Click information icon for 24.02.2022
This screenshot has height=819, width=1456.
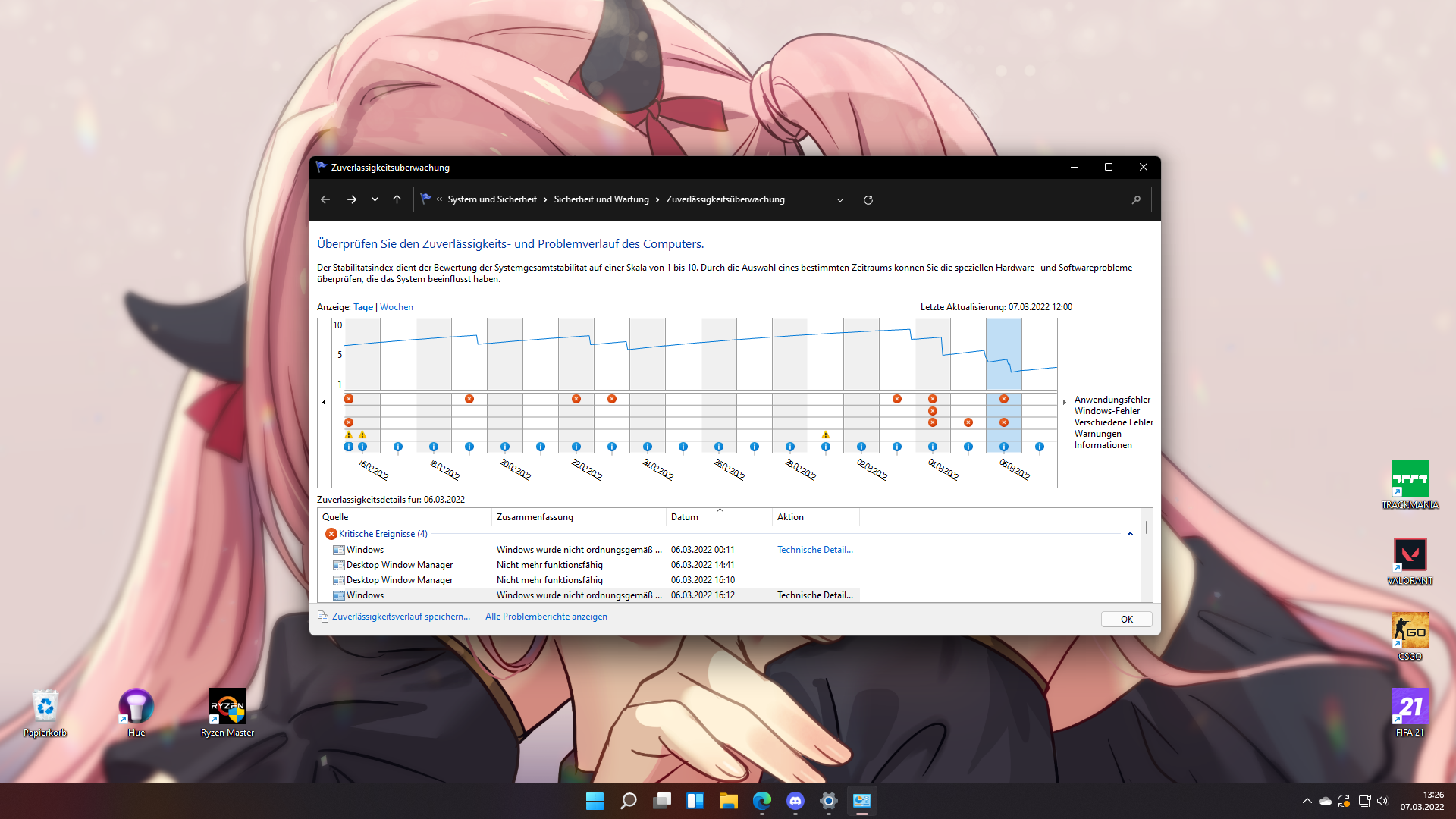pyautogui.click(x=648, y=447)
